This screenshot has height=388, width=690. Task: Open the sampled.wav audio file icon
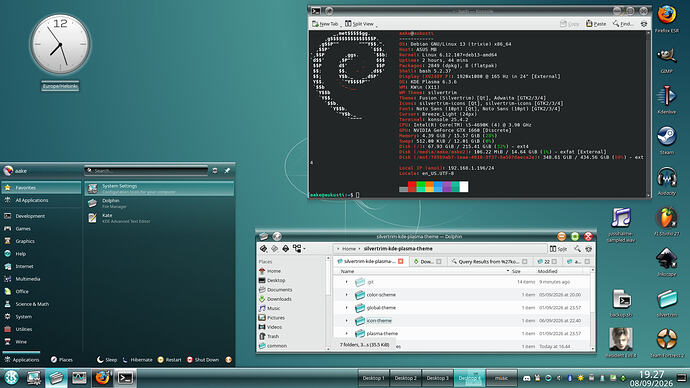click(621, 218)
